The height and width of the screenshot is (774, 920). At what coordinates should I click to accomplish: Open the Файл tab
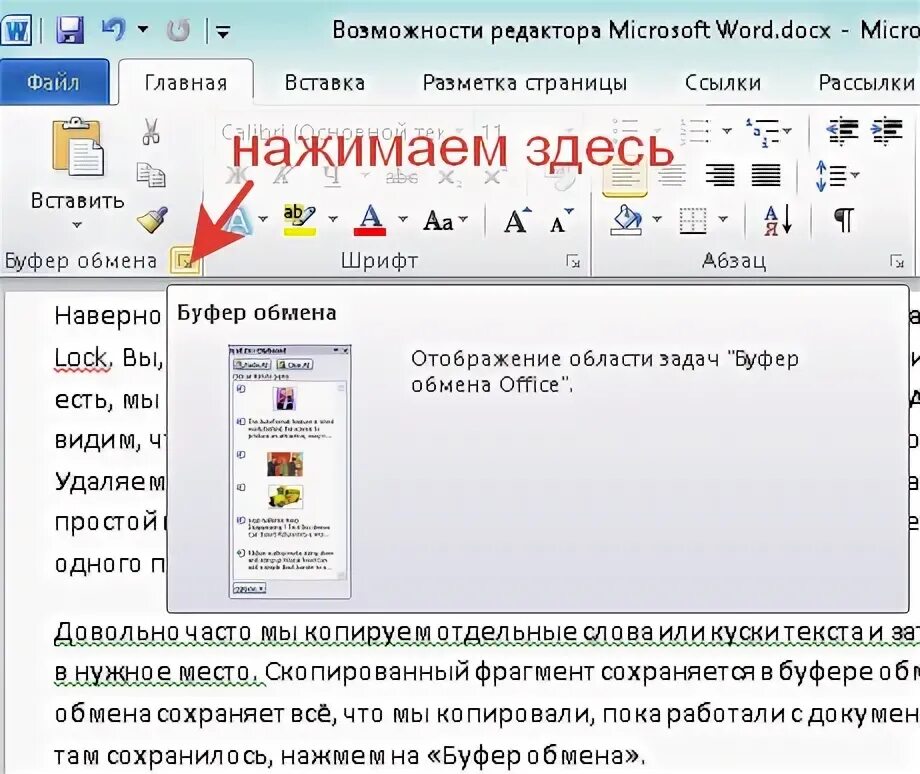tap(53, 82)
